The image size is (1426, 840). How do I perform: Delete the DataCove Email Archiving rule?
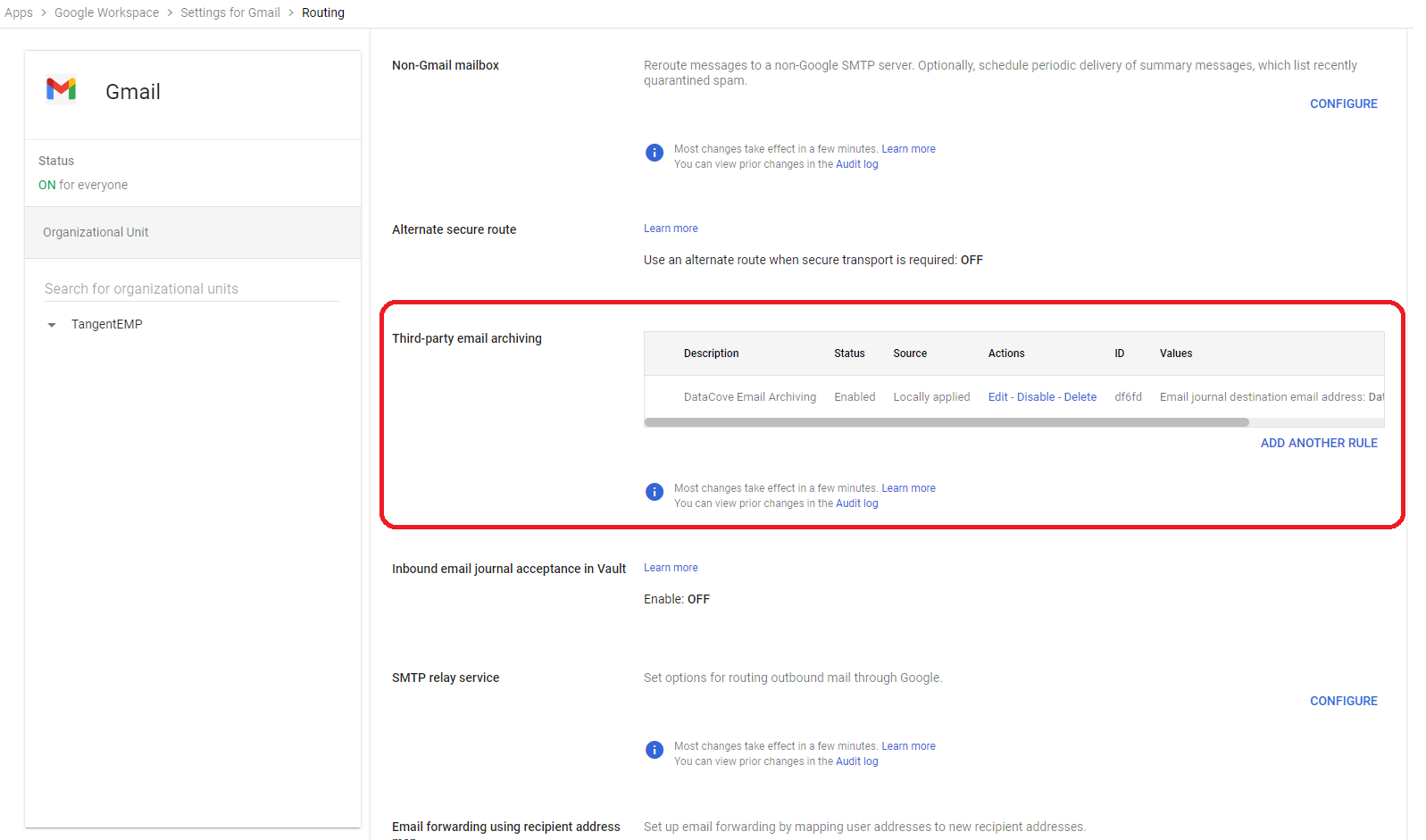click(x=1080, y=397)
